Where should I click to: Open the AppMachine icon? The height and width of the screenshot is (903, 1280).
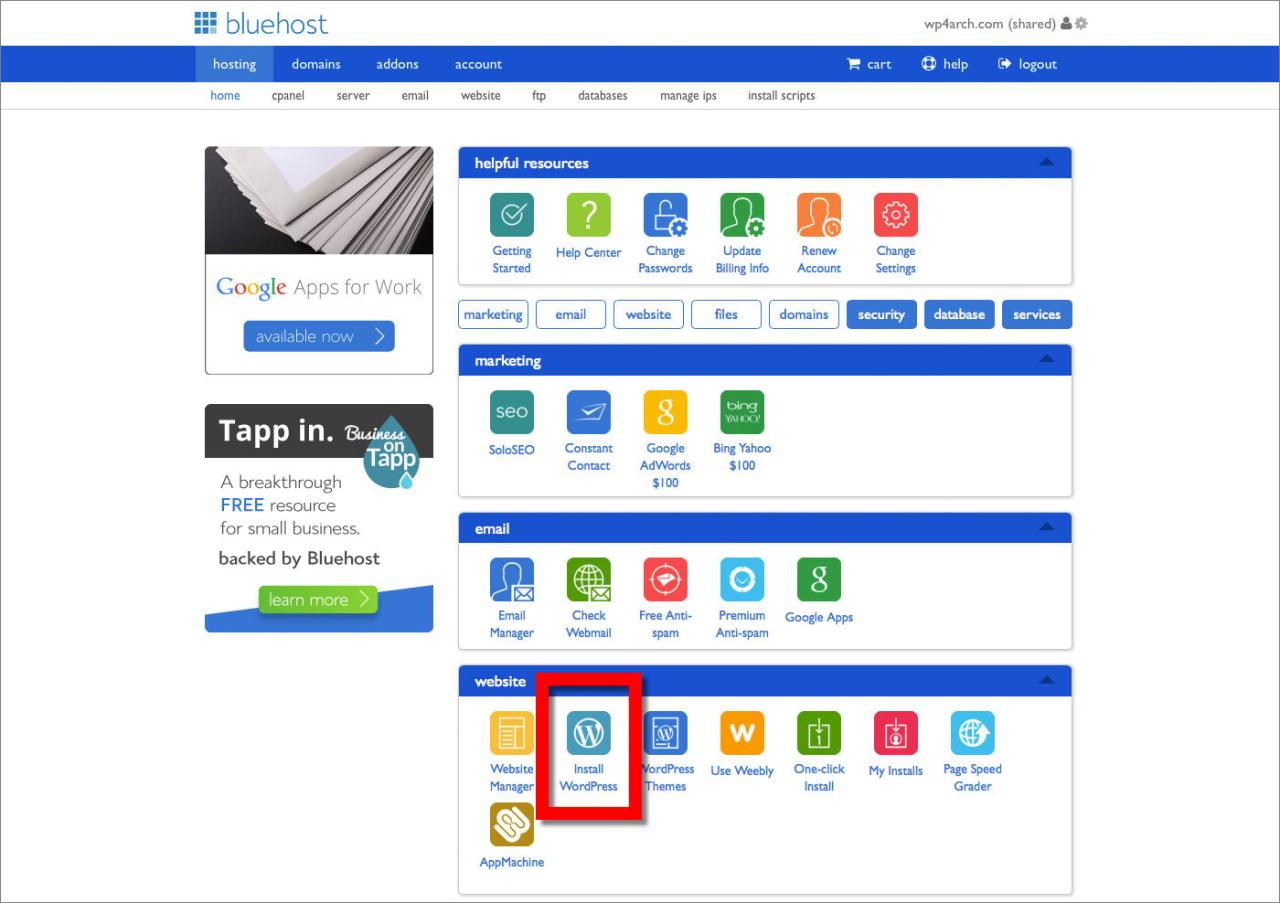[511, 825]
